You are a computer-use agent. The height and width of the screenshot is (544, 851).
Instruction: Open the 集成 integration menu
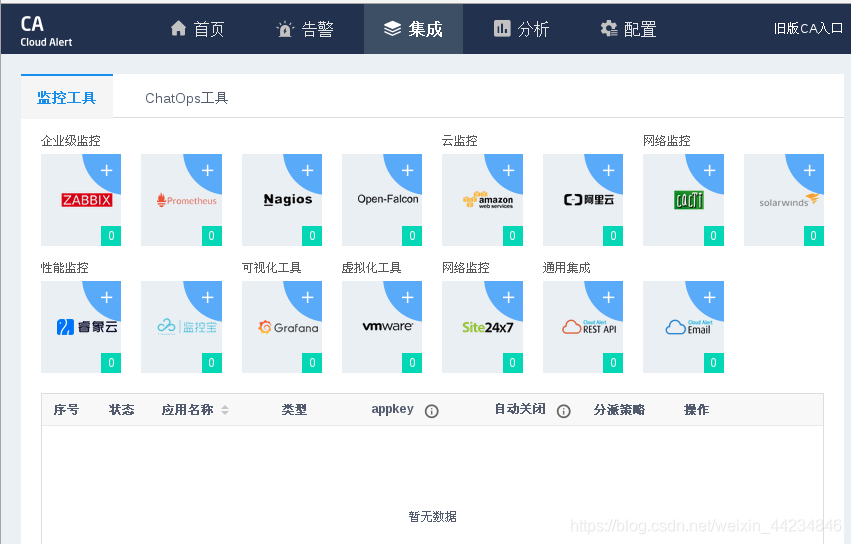pyautogui.click(x=413, y=29)
